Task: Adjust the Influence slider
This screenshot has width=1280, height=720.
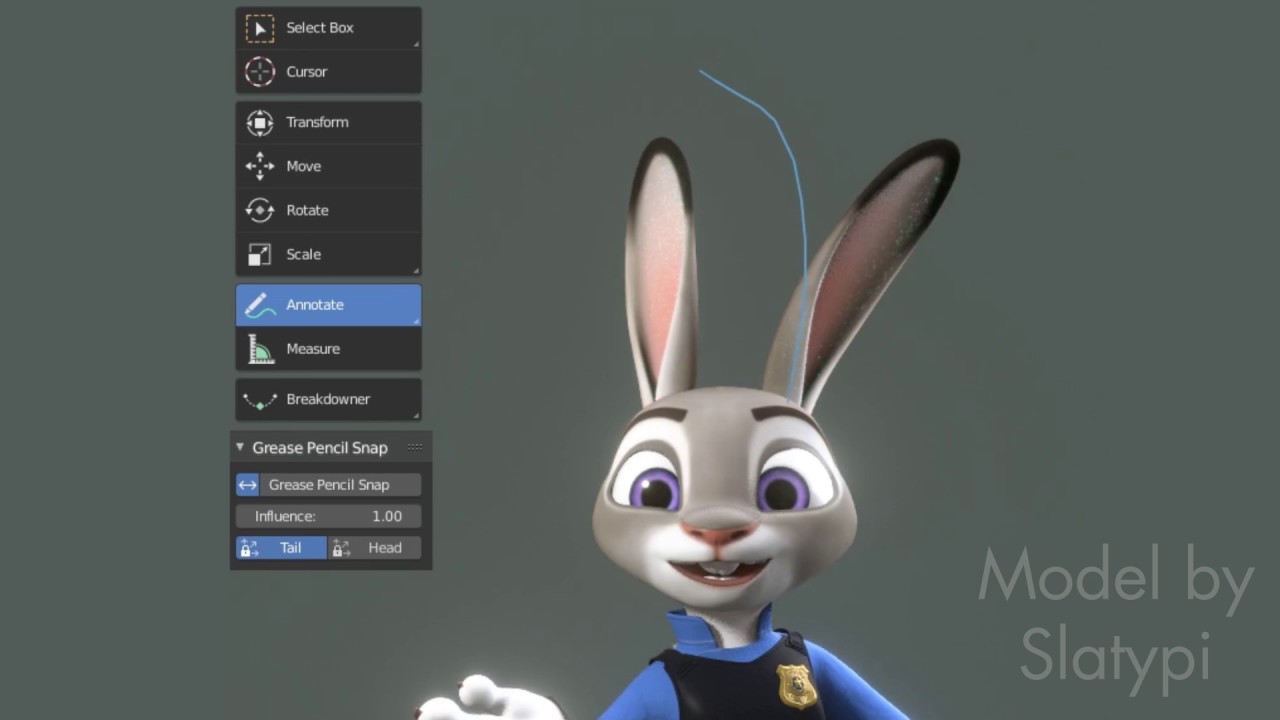Action: [x=328, y=516]
